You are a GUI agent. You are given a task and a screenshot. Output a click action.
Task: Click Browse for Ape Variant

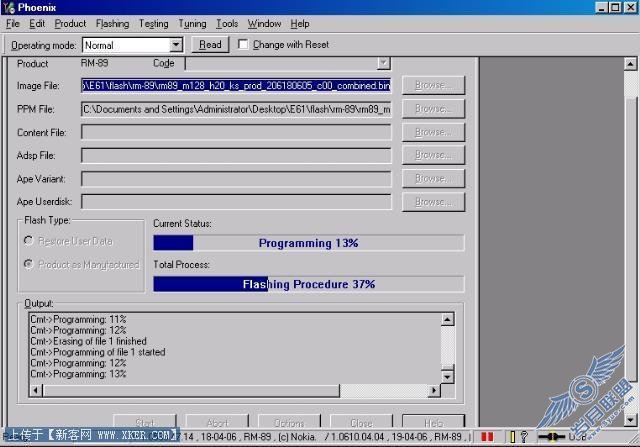pos(433,179)
